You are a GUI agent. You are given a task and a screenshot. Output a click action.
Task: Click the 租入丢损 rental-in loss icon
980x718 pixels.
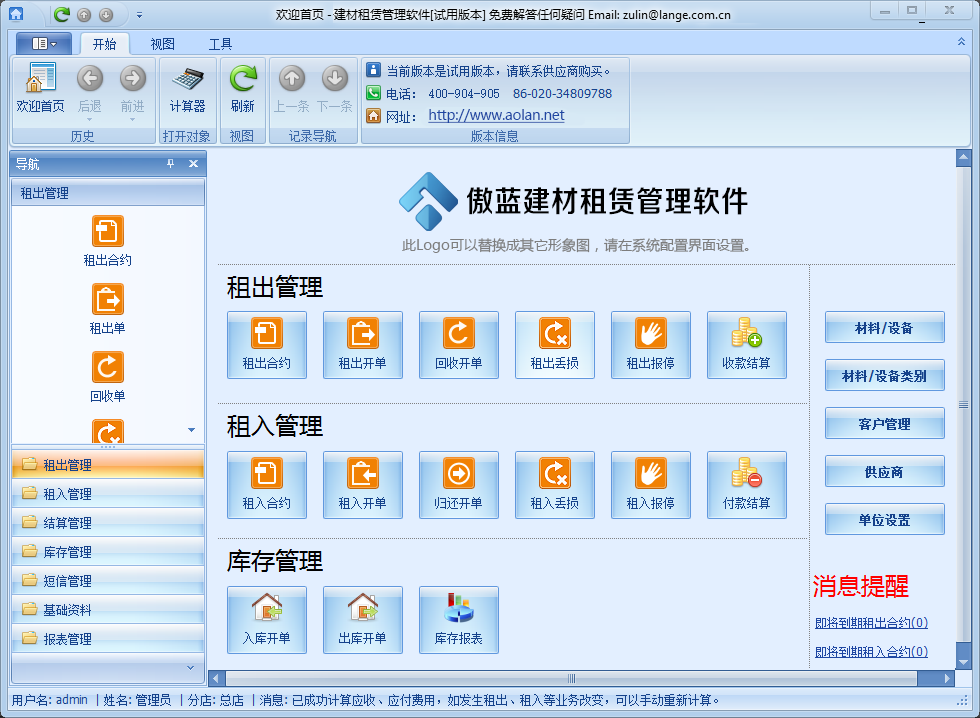[x=555, y=485]
